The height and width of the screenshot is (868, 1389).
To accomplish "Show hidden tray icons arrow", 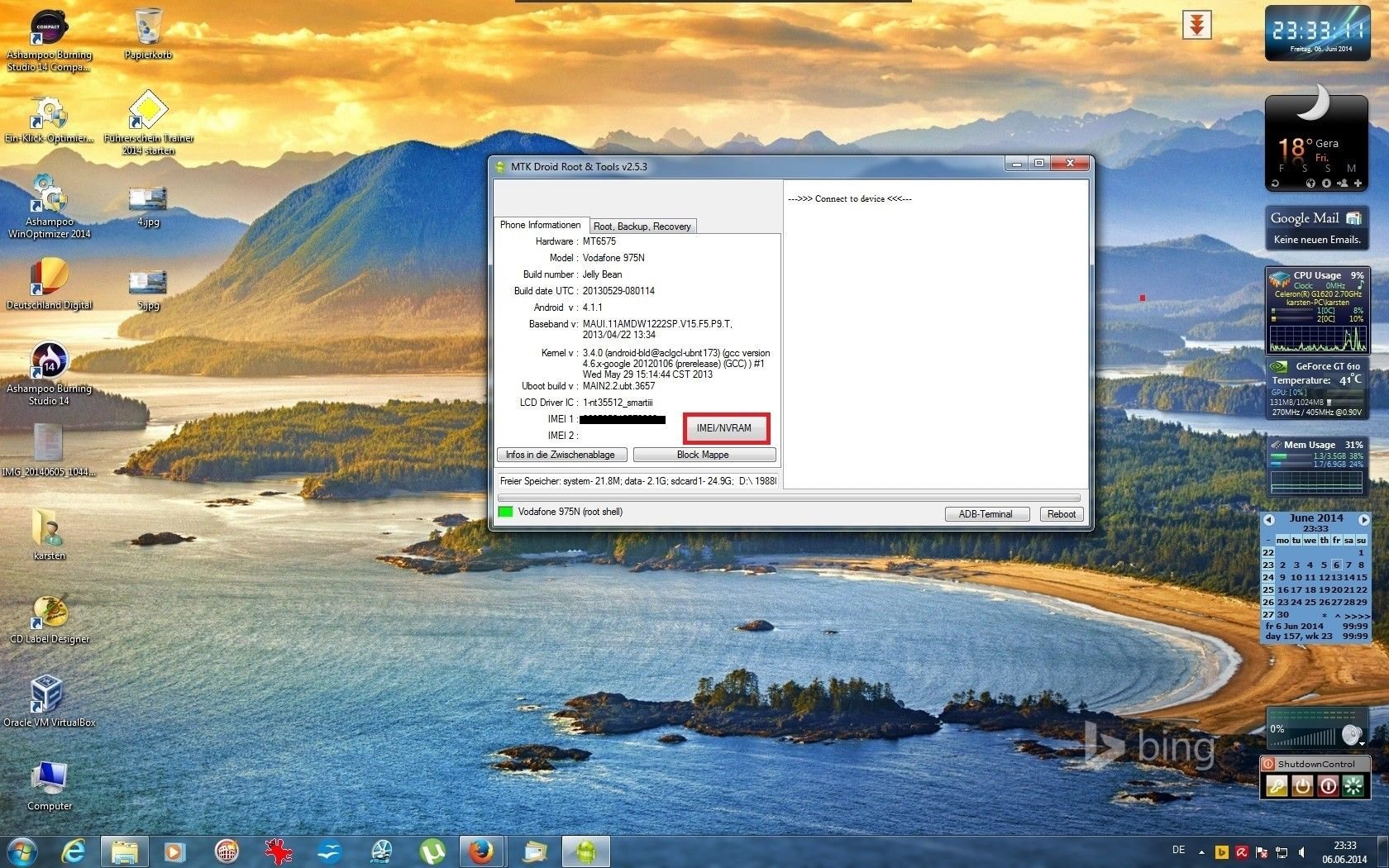I will coord(1201,851).
